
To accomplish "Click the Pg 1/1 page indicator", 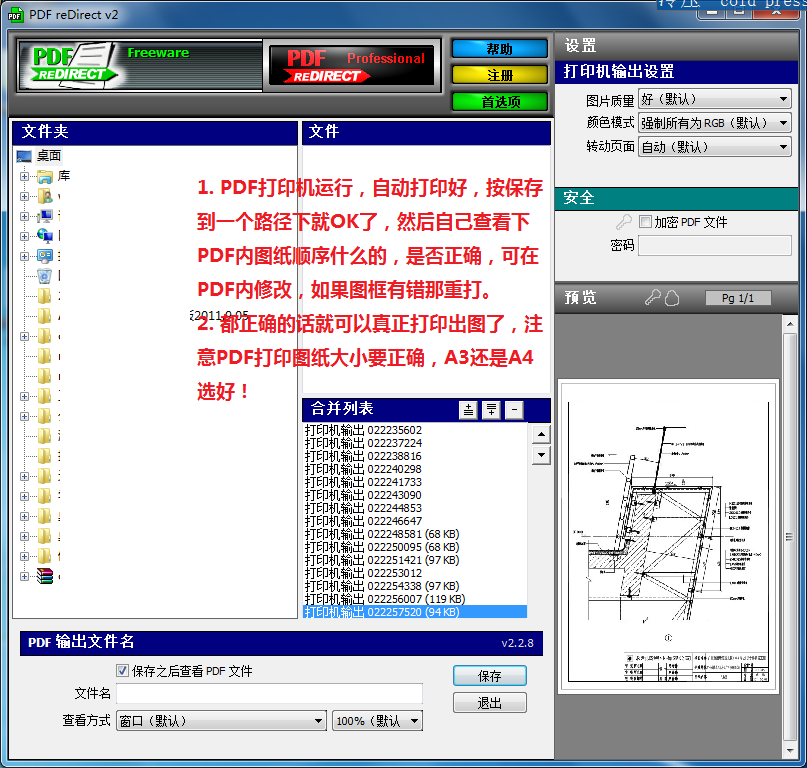I will pyautogui.click(x=738, y=298).
